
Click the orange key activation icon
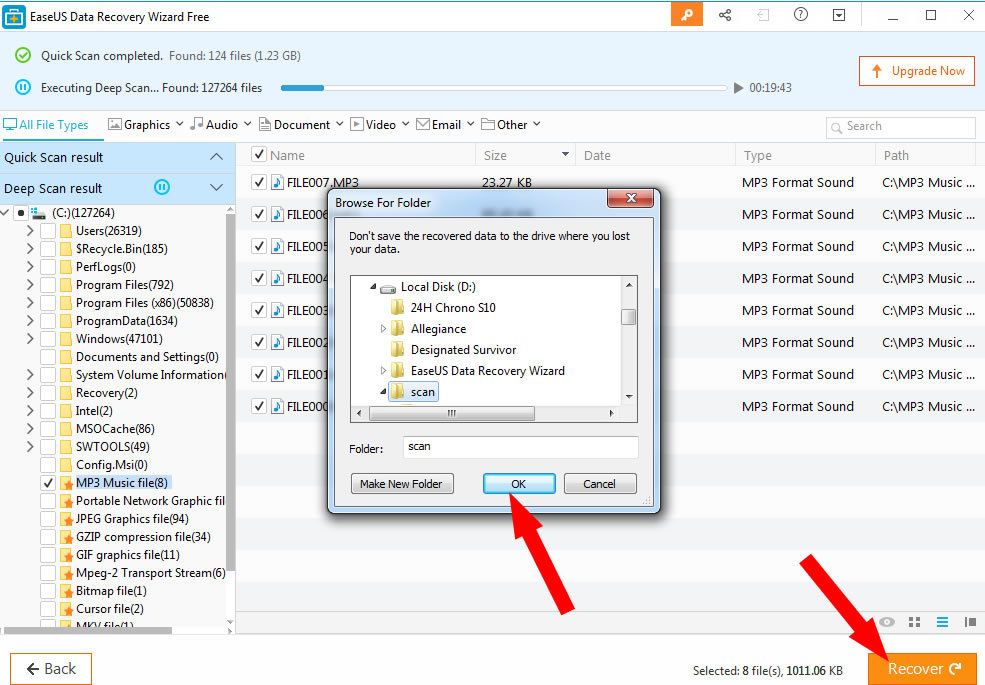(687, 14)
